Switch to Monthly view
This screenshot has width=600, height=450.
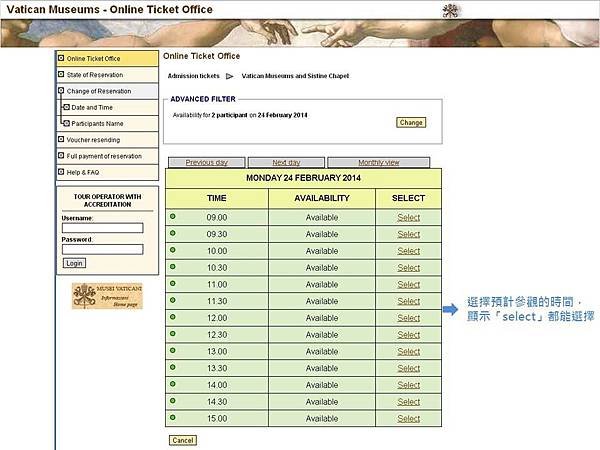point(379,163)
